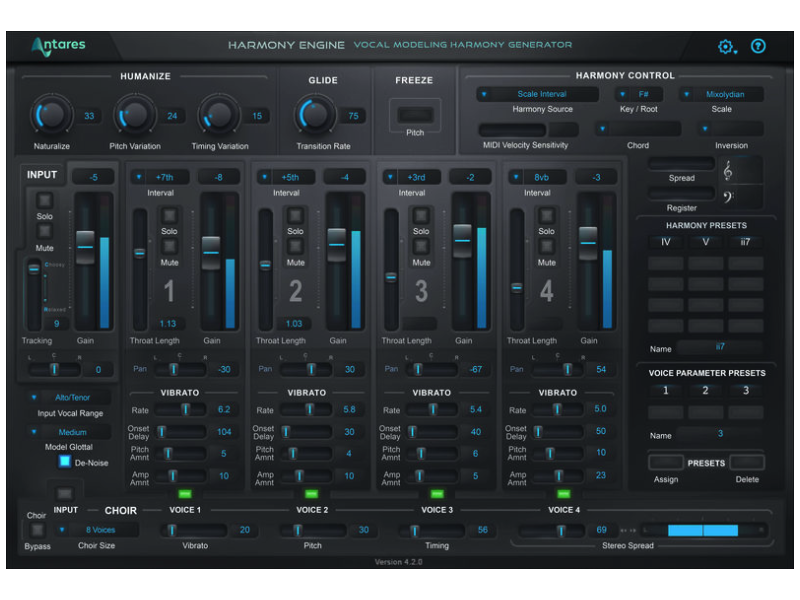Mute harmony voice 4
Image resolution: width=800 pixels, height=600 pixels.
coord(546,246)
